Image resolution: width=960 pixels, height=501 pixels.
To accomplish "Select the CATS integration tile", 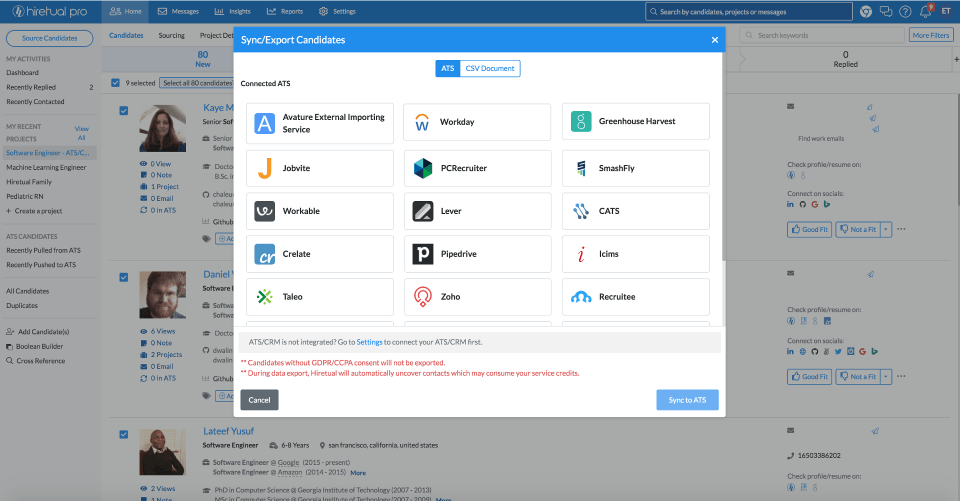I will point(636,211).
